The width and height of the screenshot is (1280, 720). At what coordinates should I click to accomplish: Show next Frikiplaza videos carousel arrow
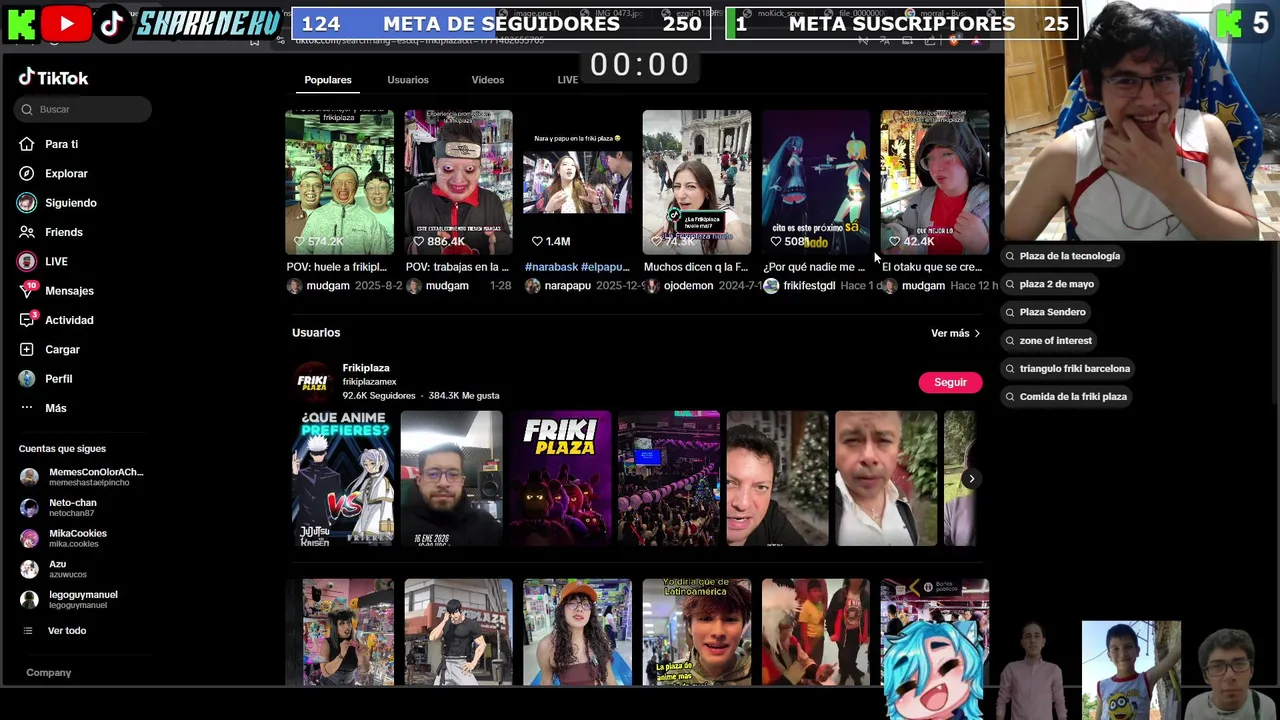tap(971, 479)
